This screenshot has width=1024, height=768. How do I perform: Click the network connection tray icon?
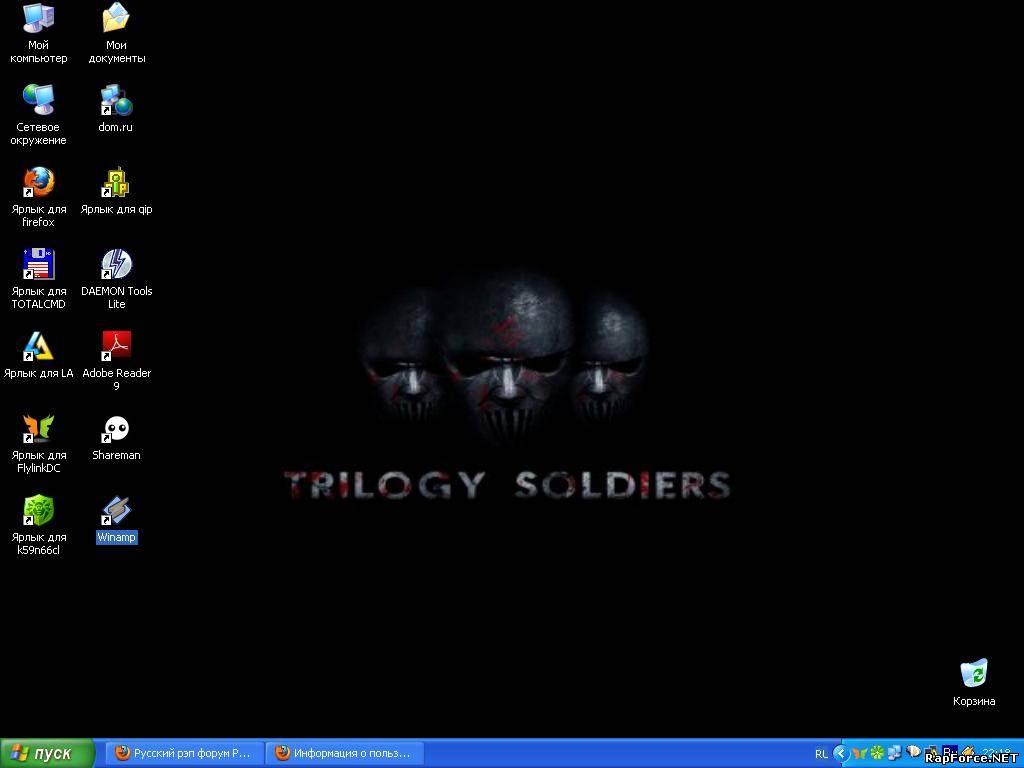point(895,754)
